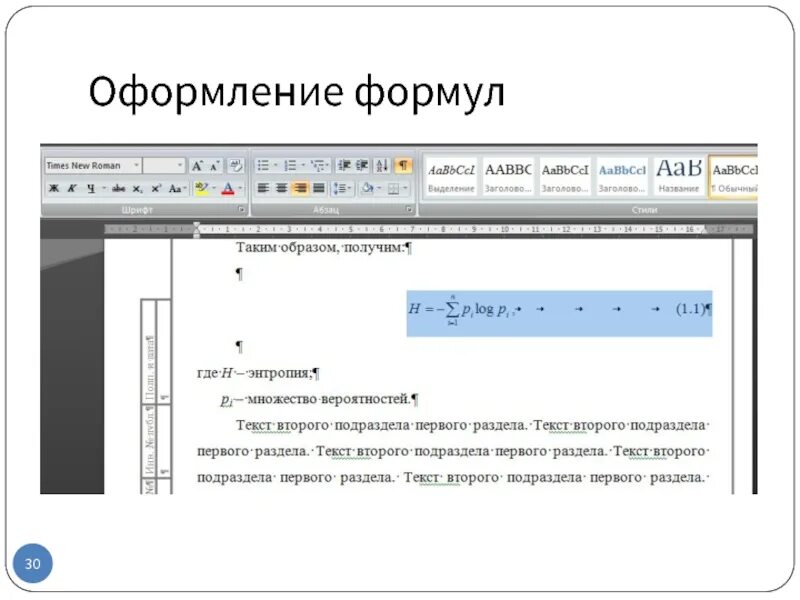Open the Change Case (Aa) menu

(x=176, y=189)
